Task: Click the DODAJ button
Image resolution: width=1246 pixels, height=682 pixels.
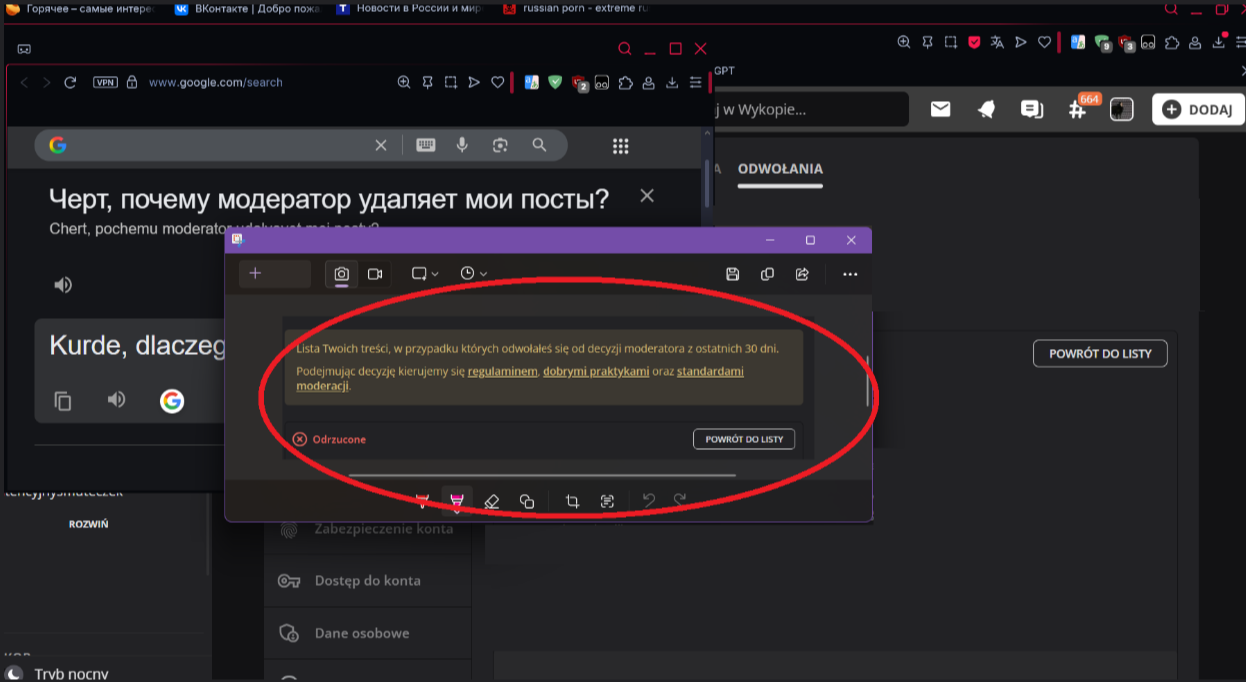Action: pos(1198,110)
